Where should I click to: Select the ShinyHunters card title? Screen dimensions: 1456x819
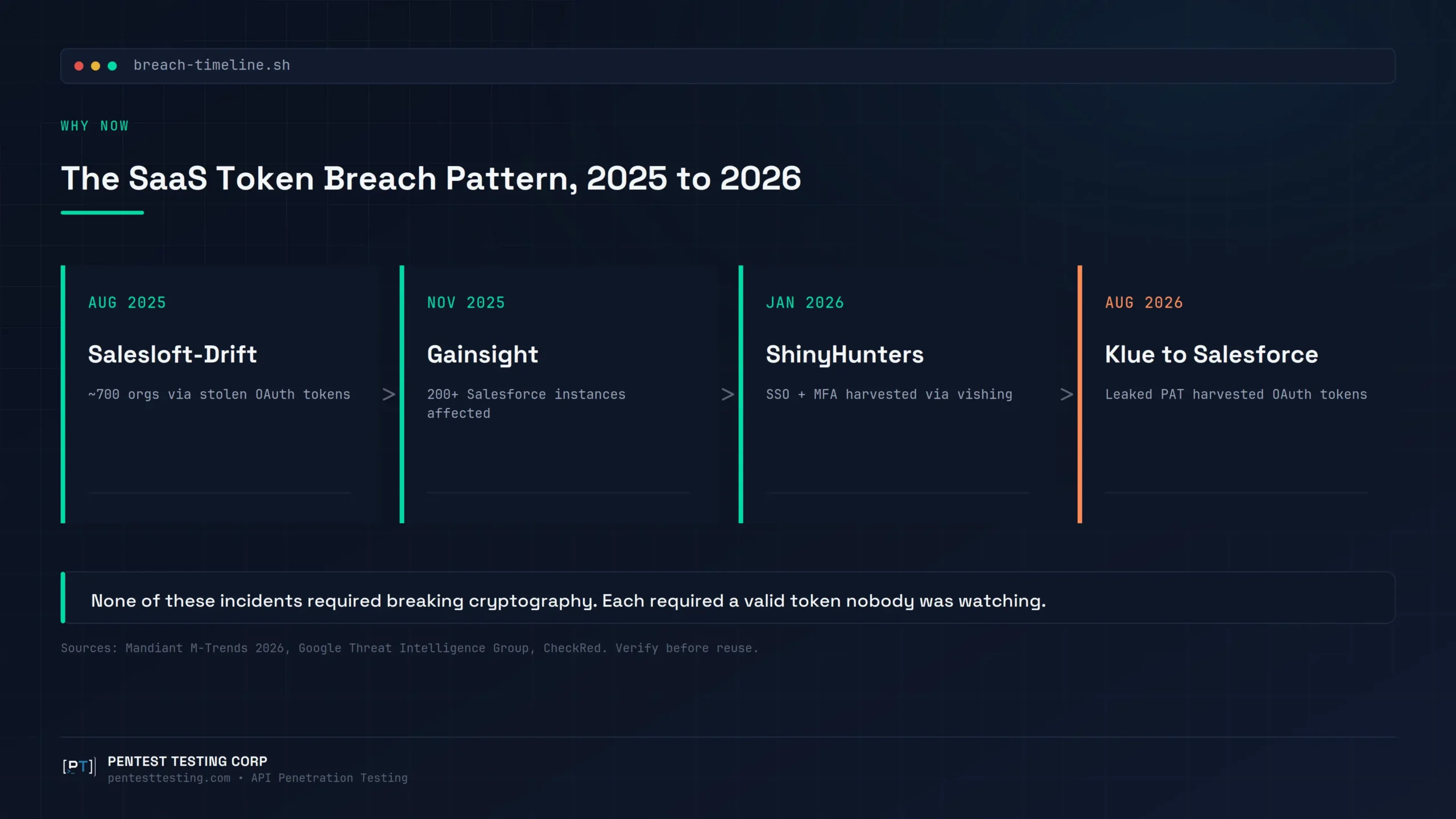[845, 355]
